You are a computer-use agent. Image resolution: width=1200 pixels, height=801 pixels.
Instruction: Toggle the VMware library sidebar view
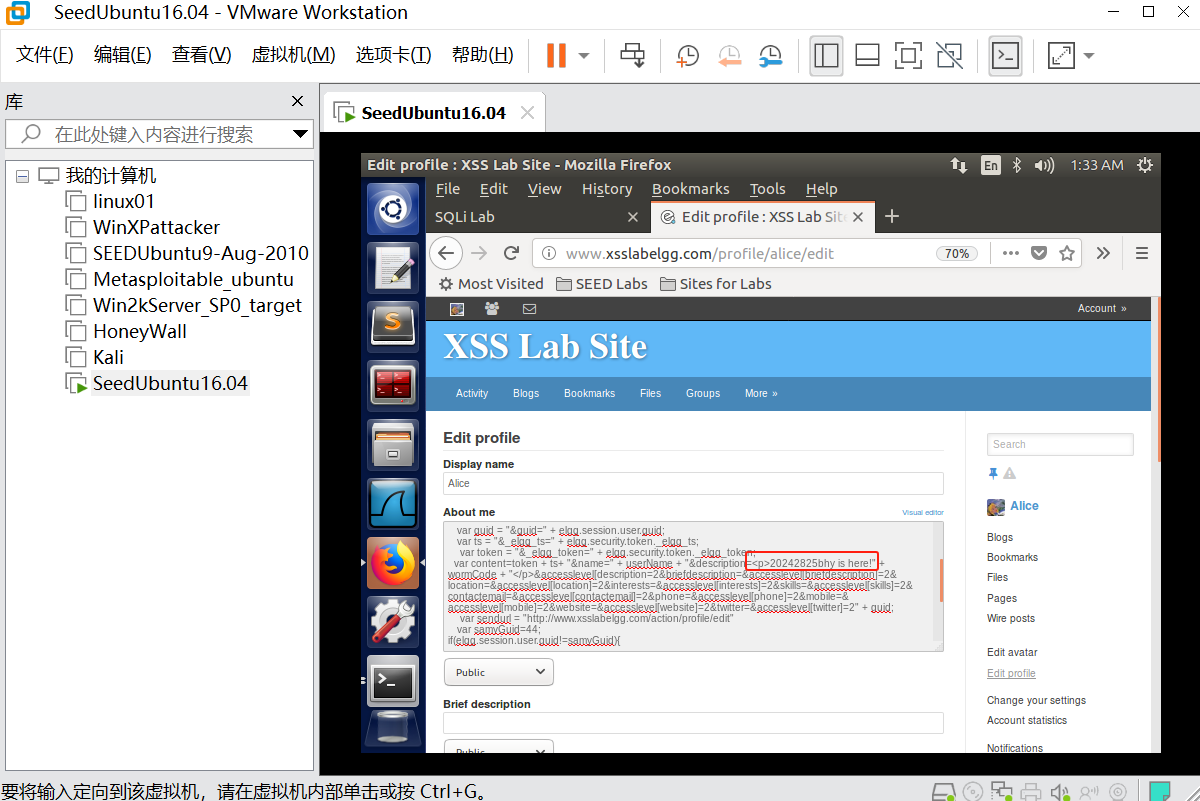826,55
